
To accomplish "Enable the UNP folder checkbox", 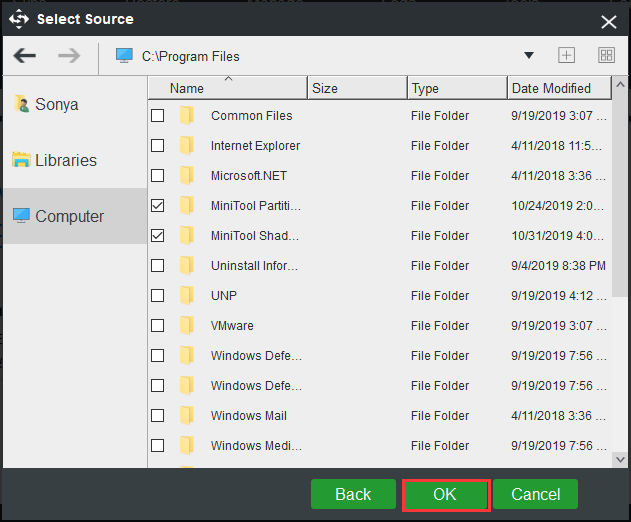I will (x=158, y=296).
